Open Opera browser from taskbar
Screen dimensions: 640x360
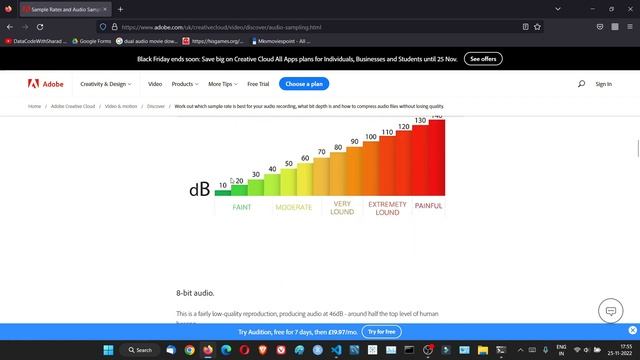(x=244, y=350)
